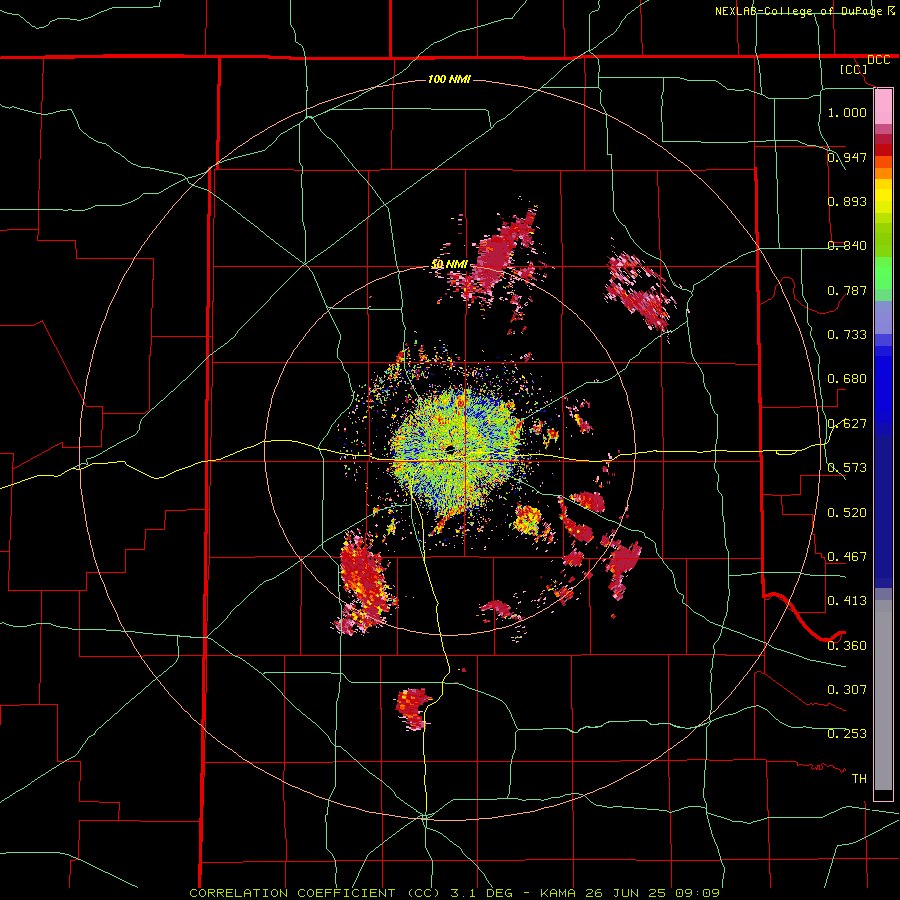Select the 0.627 scale value
The image size is (900, 900).
click(x=847, y=423)
